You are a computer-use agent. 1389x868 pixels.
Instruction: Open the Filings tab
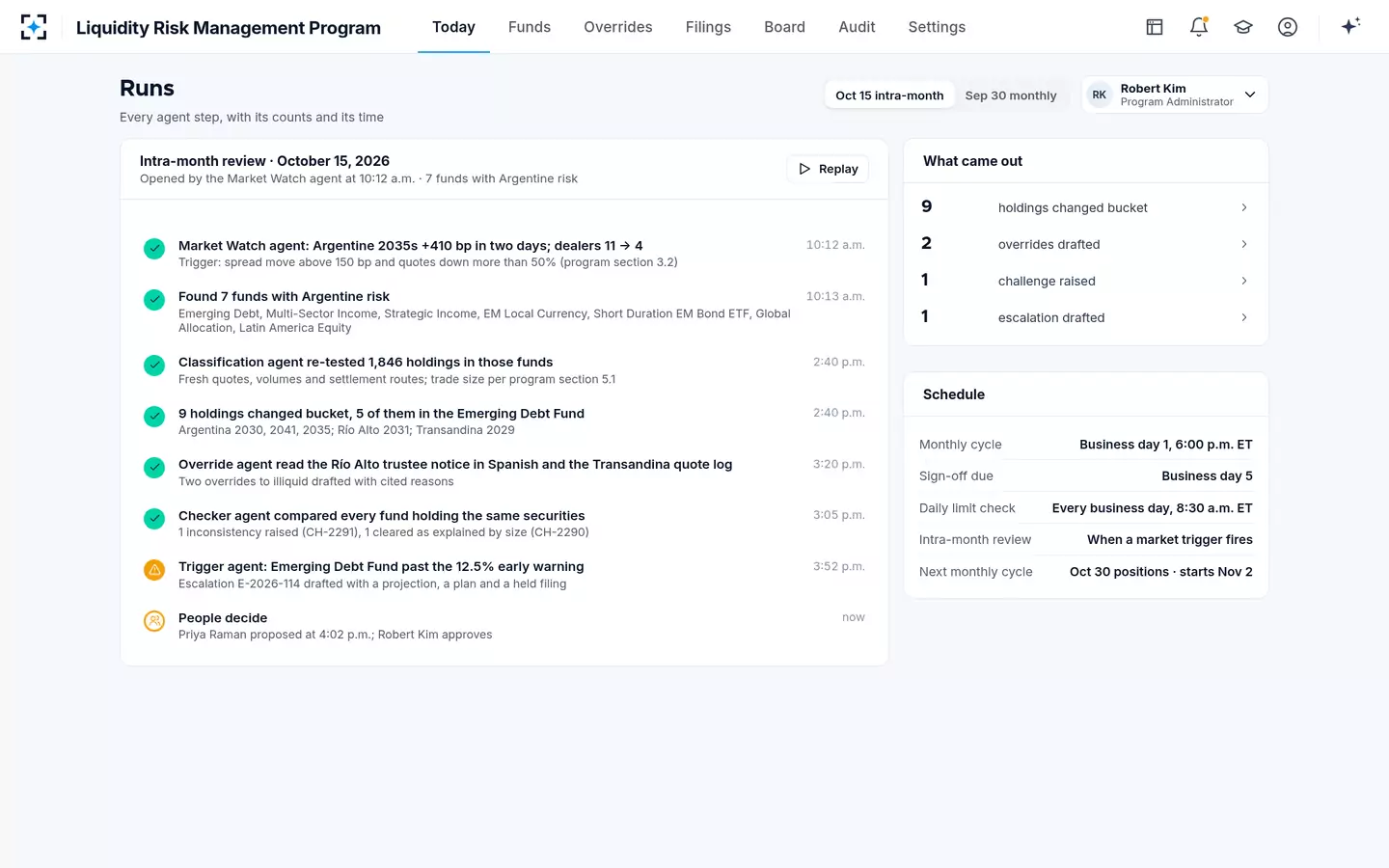click(x=708, y=27)
